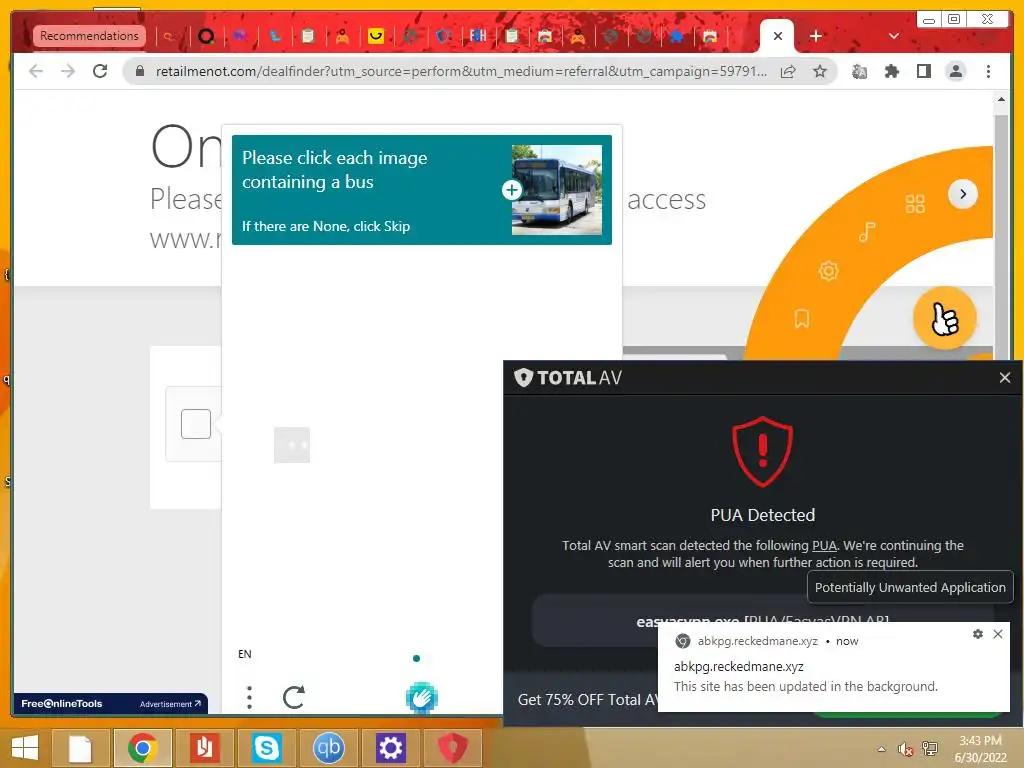
Task: Open the red hand app in the taskbar
Action: tap(204, 748)
